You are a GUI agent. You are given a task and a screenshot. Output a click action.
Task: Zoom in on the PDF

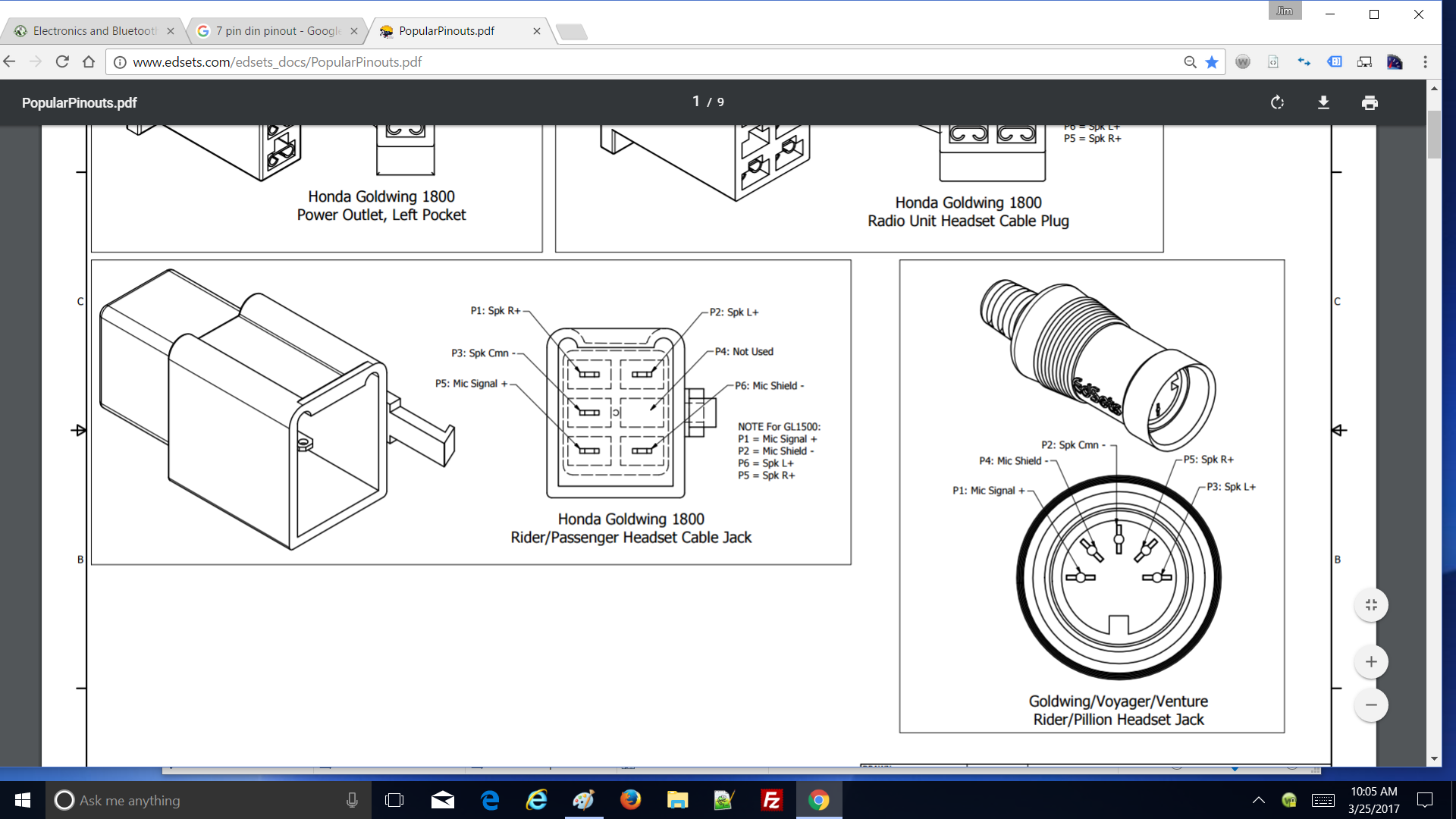coord(1371,662)
